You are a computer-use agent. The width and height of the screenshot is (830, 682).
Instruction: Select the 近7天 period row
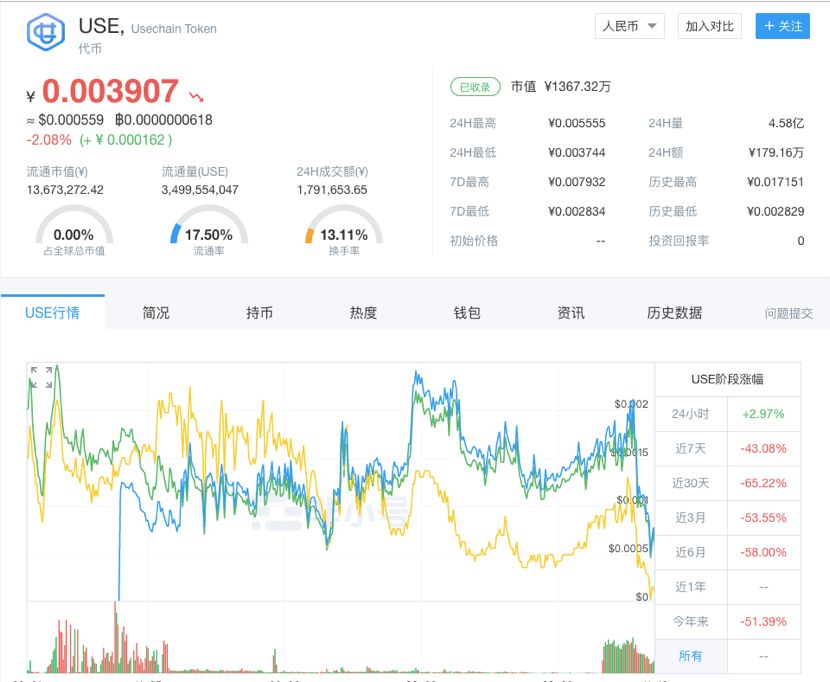(727, 448)
